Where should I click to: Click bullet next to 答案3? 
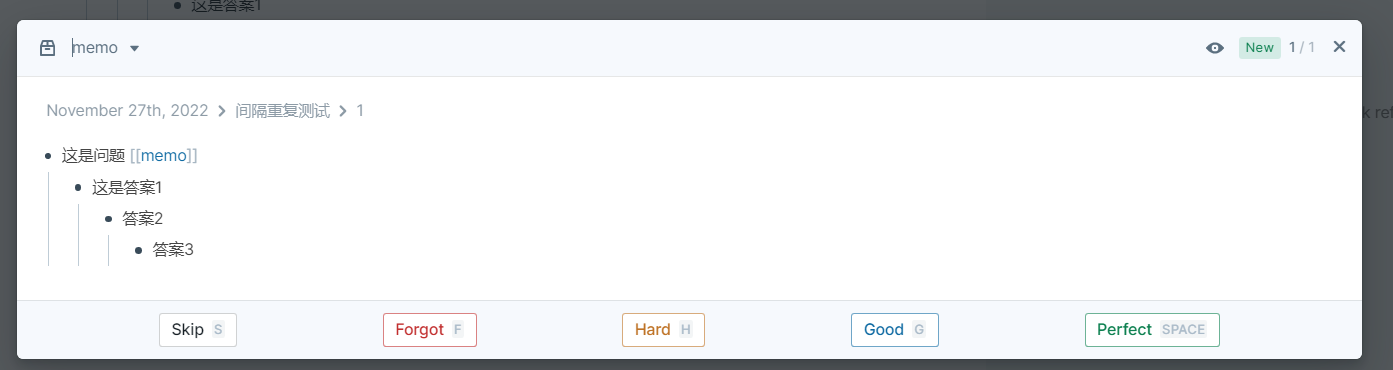pos(138,250)
